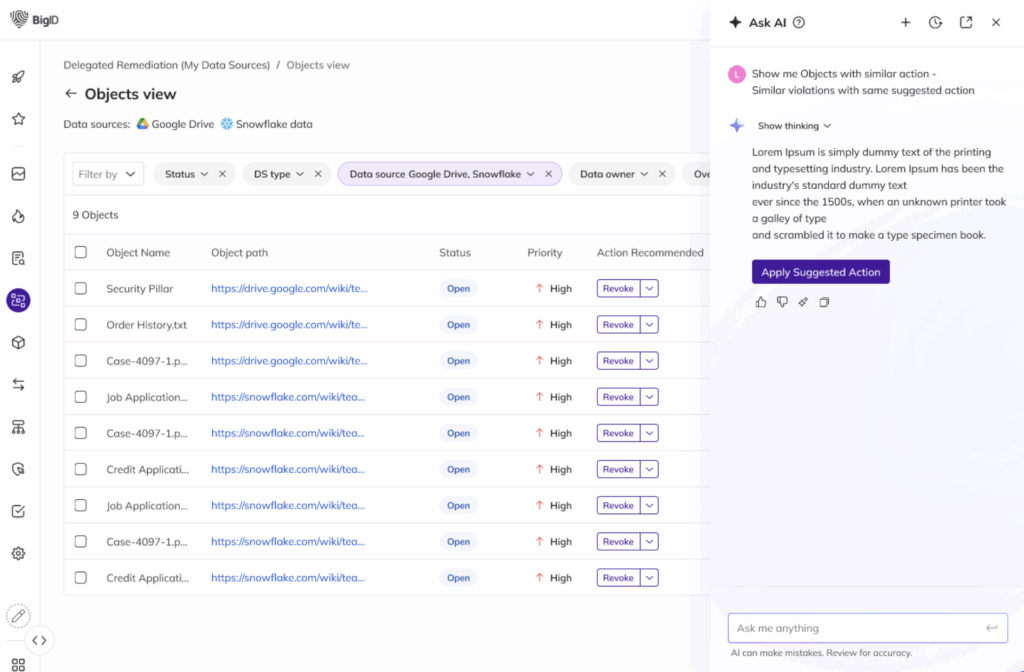
Task: Select the Order History.txt checkbox
Action: pos(81,325)
